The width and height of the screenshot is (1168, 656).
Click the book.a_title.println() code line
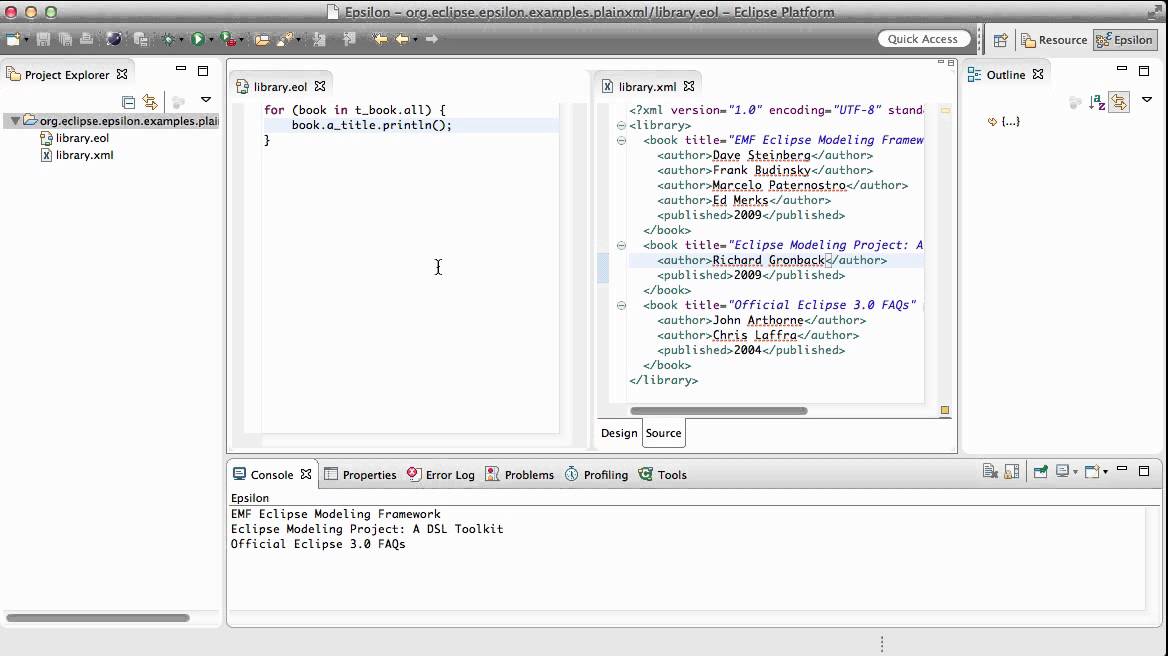pyautogui.click(x=372, y=125)
